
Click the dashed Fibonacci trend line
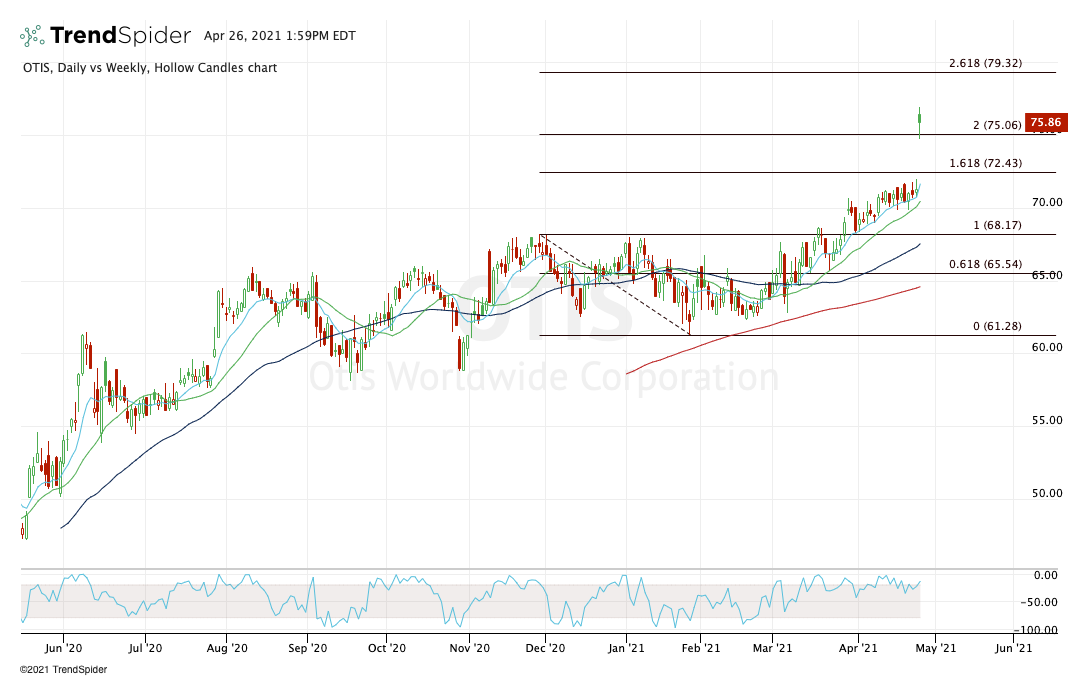pyautogui.click(x=615, y=284)
